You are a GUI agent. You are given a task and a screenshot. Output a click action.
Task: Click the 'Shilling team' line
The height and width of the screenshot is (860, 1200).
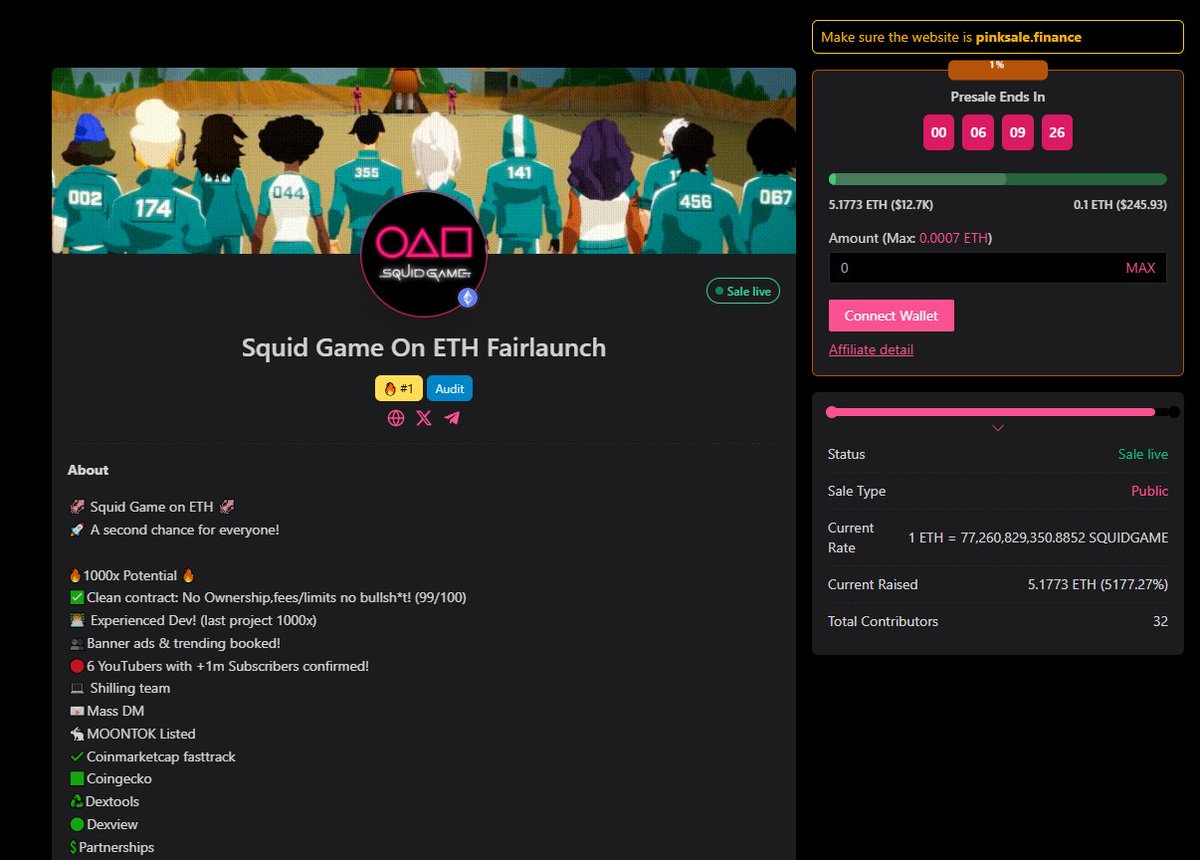119,688
